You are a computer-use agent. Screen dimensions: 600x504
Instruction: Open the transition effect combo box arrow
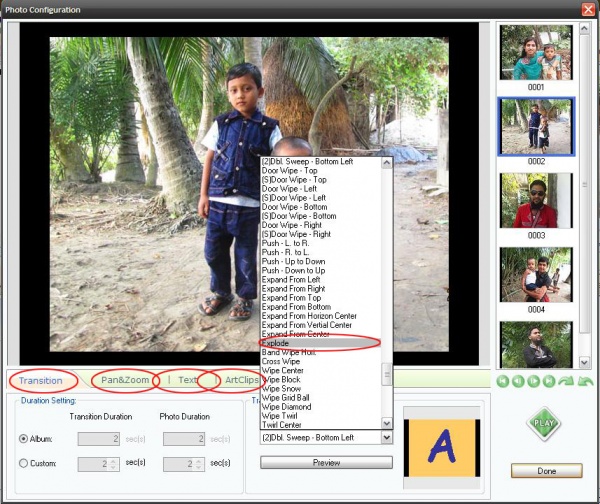[x=387, y=437]
